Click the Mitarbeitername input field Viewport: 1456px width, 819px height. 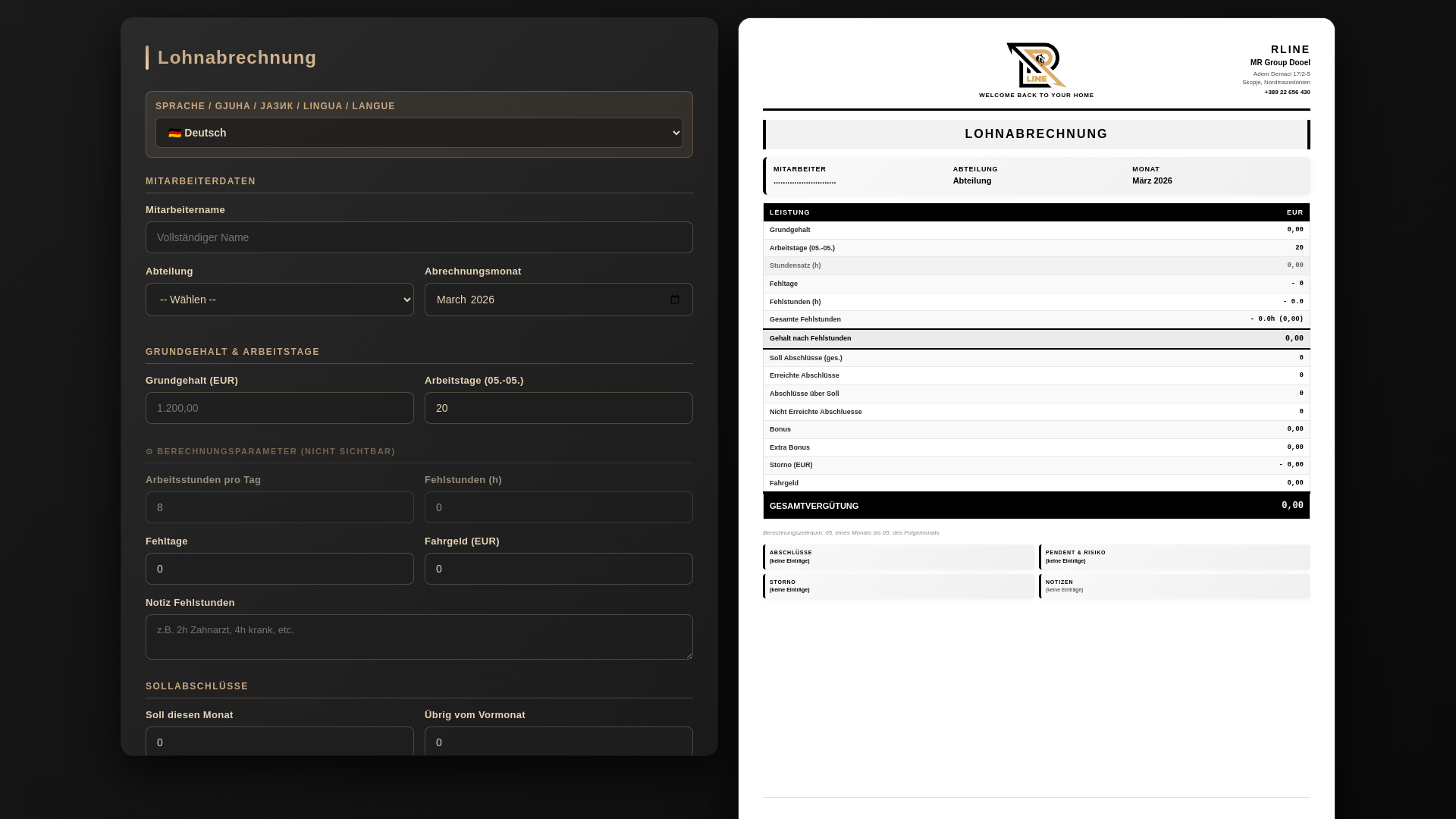point(419,237)
